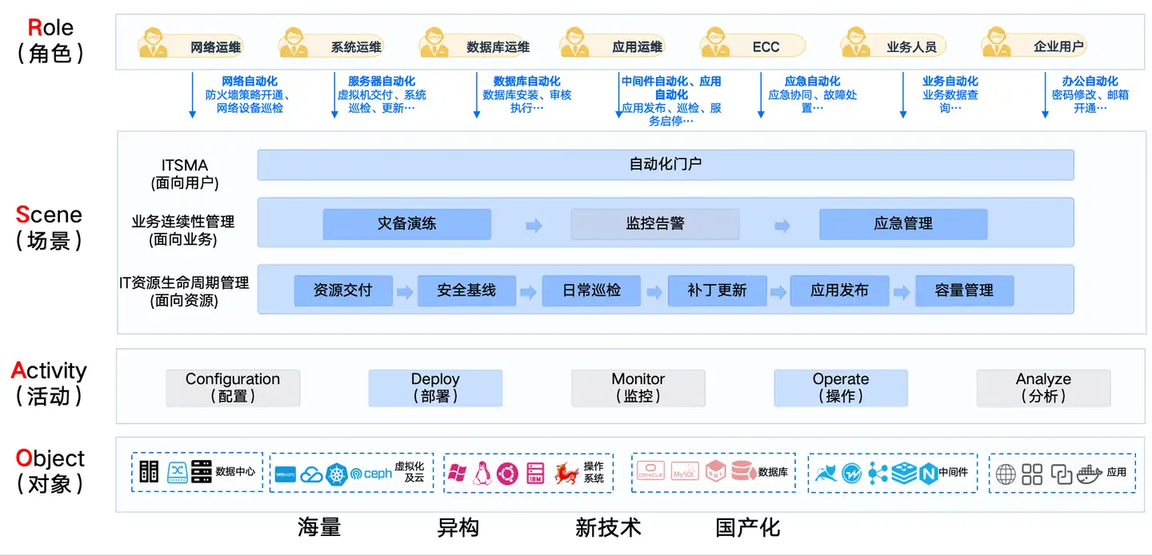Click the 应急管理 box

coord(904,224)
